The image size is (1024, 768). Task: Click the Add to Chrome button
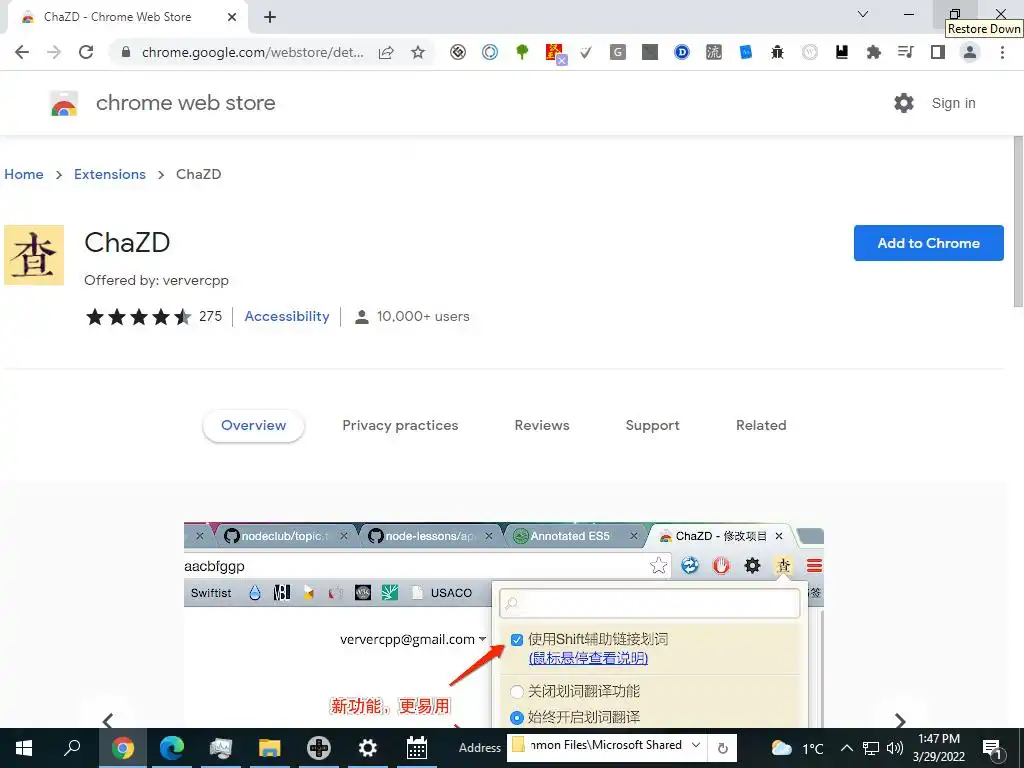coord(928,243)
